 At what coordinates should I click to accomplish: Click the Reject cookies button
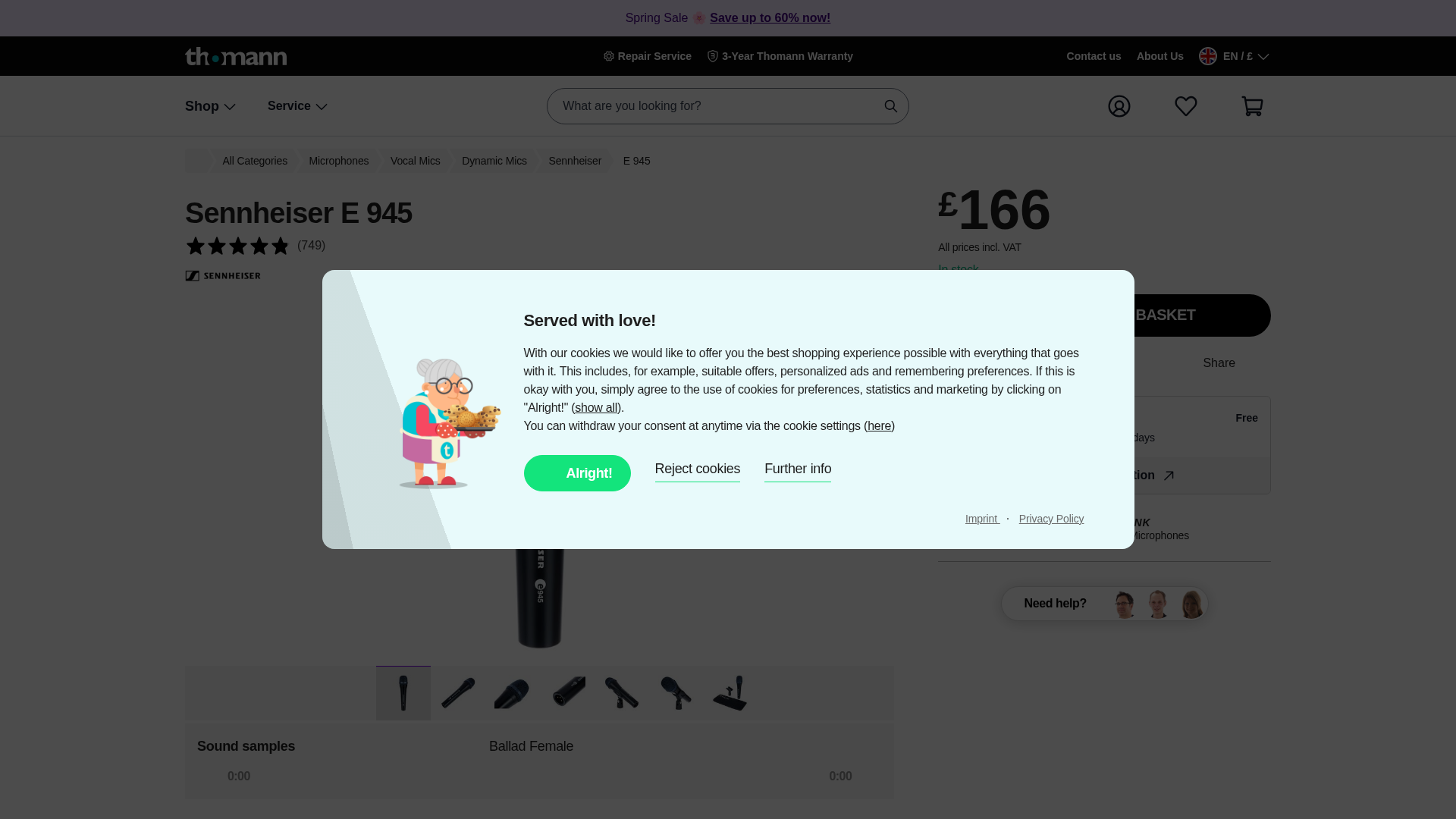coord(697,469)
